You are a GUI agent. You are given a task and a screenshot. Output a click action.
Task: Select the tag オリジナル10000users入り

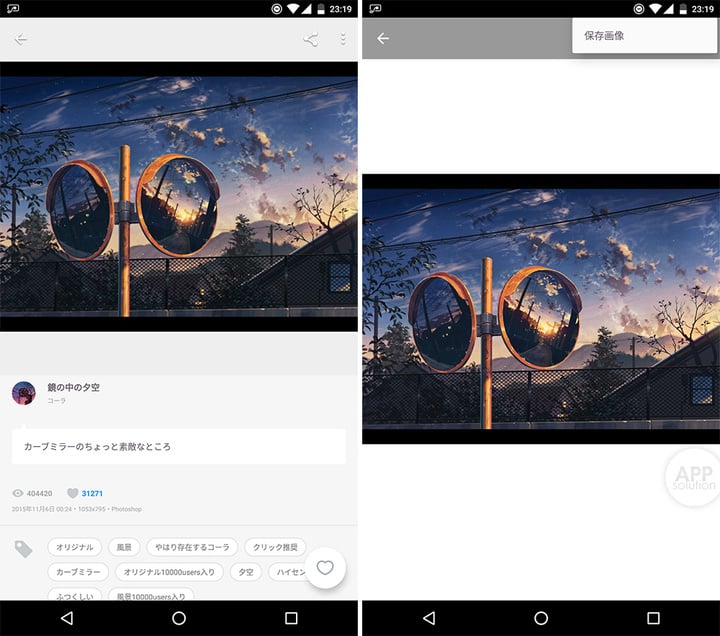[169, 572]
